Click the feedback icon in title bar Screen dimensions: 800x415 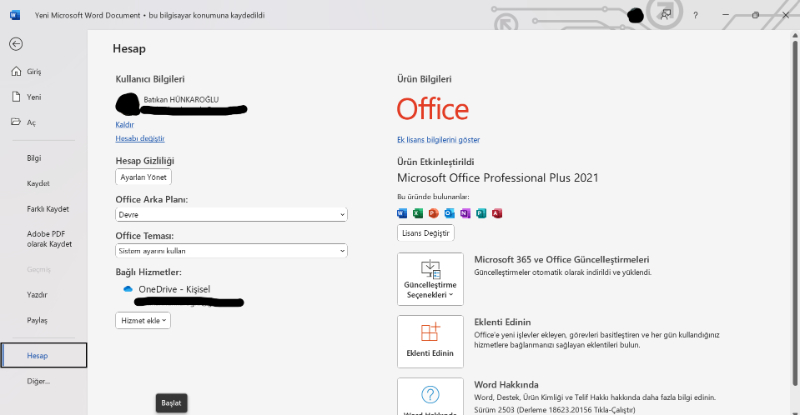[666, 15]
